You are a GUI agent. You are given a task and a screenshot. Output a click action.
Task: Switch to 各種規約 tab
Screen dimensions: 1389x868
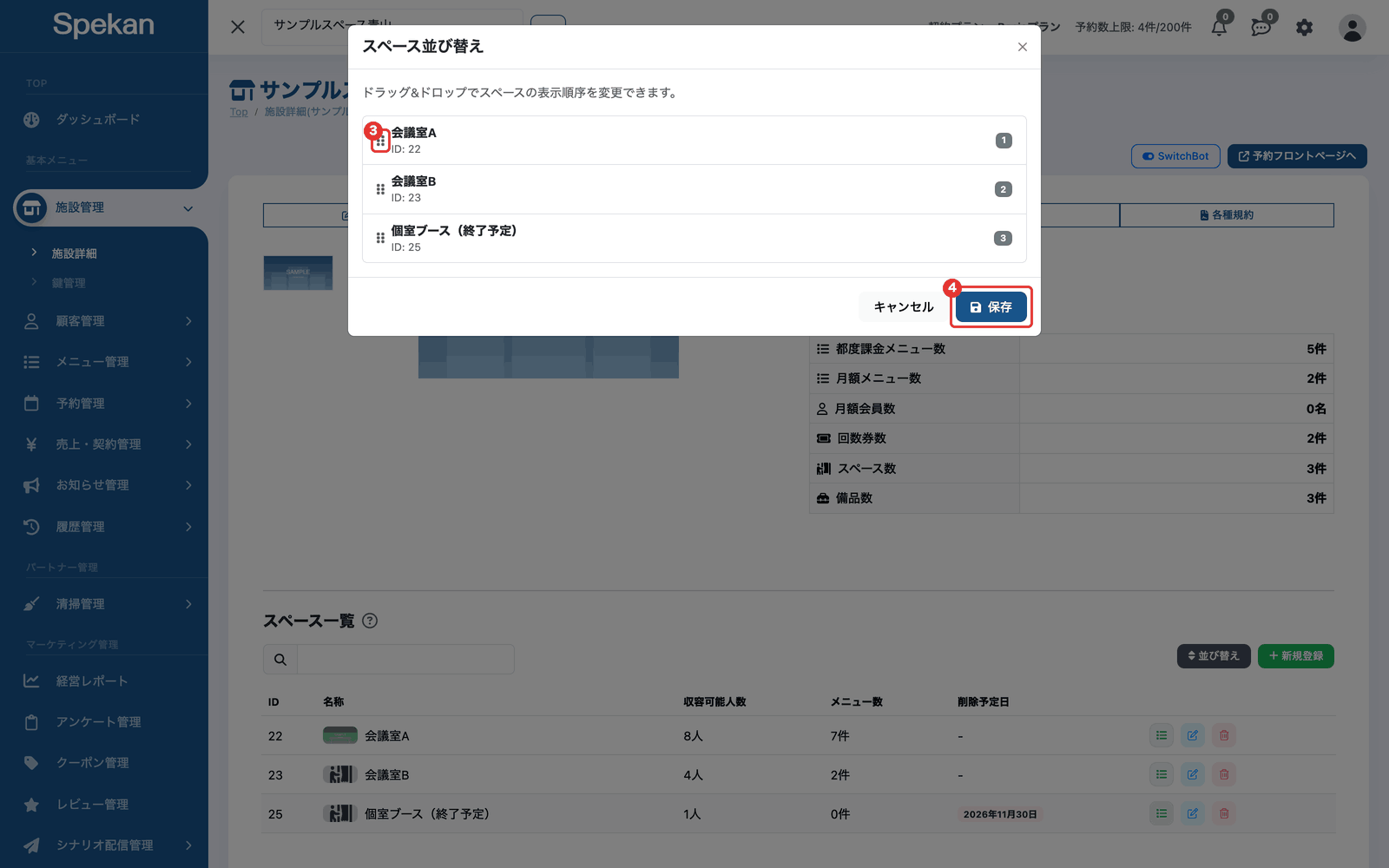coord(1227,215)
